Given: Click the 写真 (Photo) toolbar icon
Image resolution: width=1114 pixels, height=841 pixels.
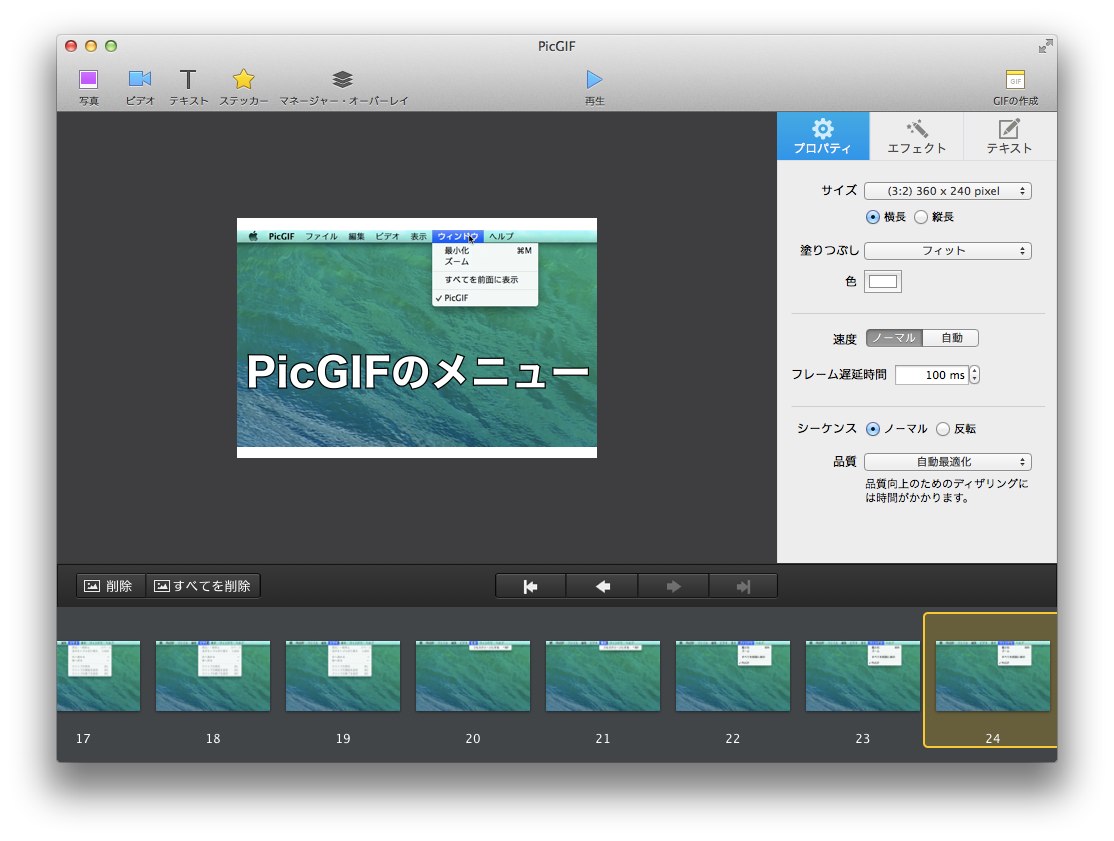Looking at the screenshot, I should [x=89, y=80].
